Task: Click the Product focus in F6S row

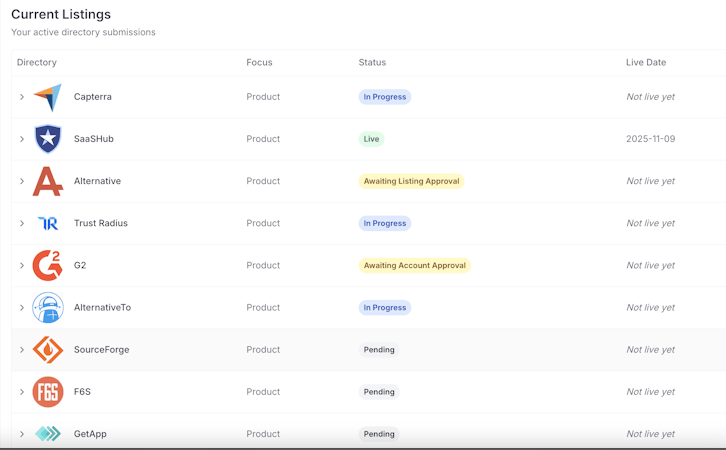Action: click(263, 392)
